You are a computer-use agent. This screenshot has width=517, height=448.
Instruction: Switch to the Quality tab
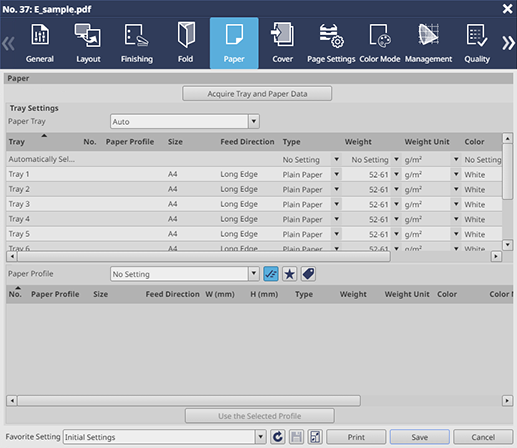point(477,43)
